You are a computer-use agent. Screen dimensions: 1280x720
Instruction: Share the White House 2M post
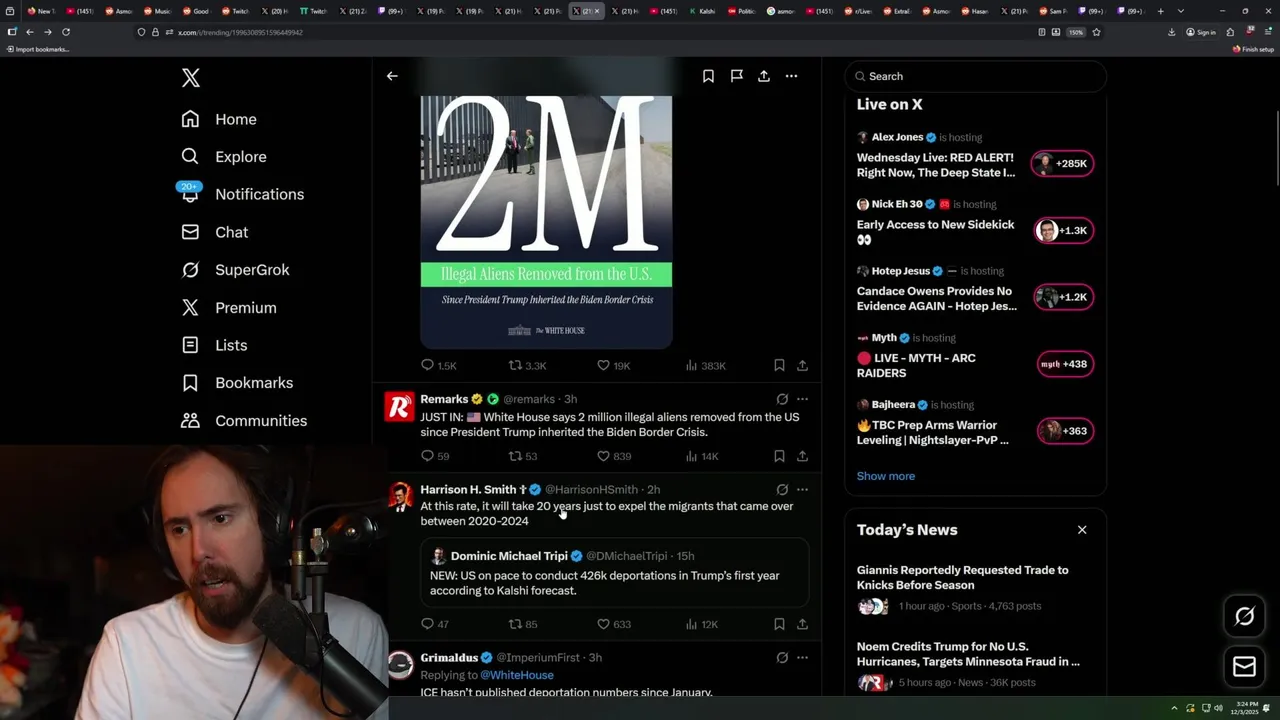coord(802,366)
